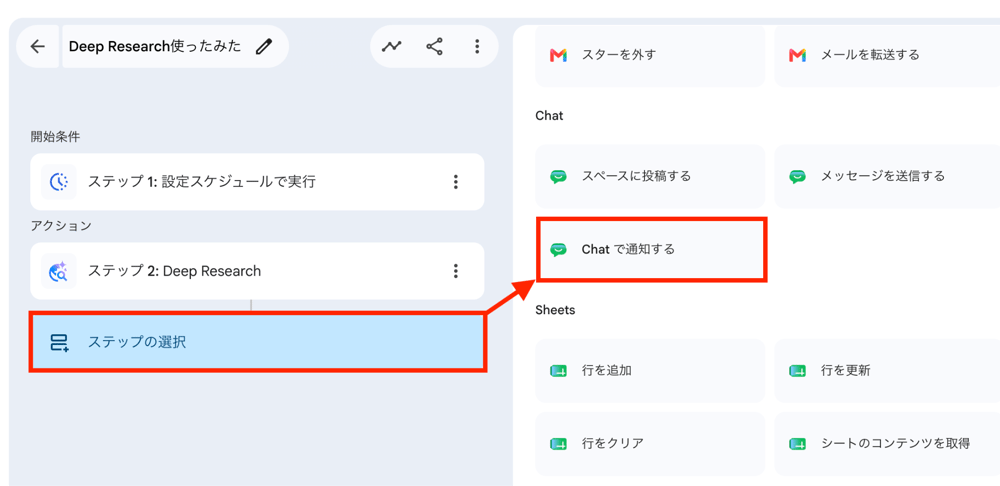Click Chat icon next to Chat で通知する
1000x486 pixels.
point(558,250)
